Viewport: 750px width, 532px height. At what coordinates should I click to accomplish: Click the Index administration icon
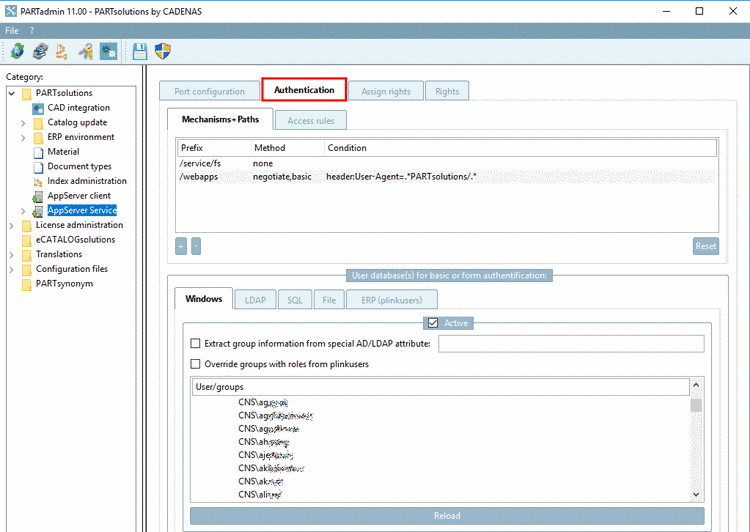[x=38, y=182]
